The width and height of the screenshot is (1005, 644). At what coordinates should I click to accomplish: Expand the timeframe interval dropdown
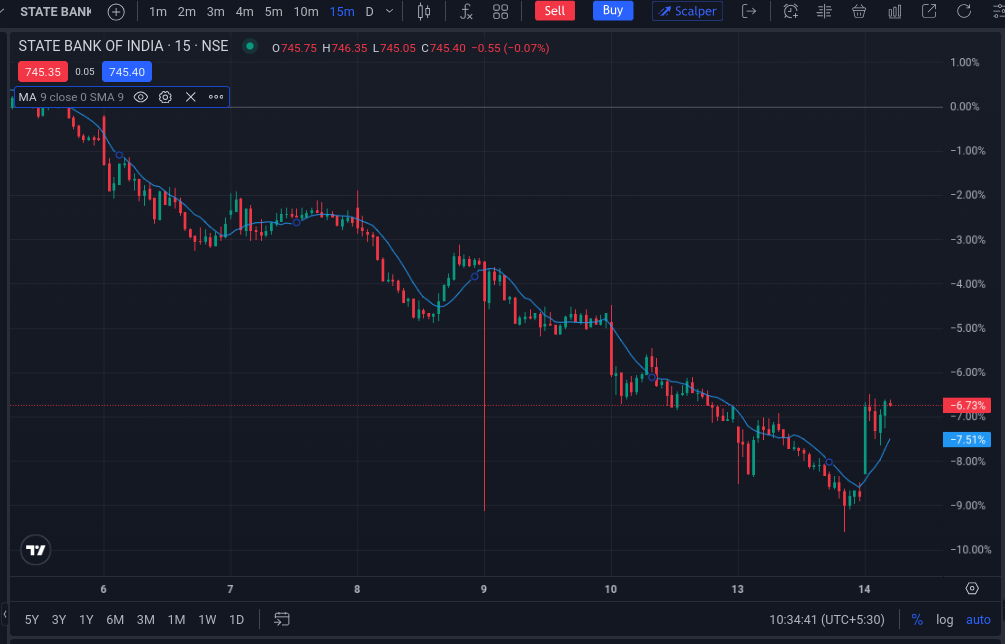click(x=389, y=12)
